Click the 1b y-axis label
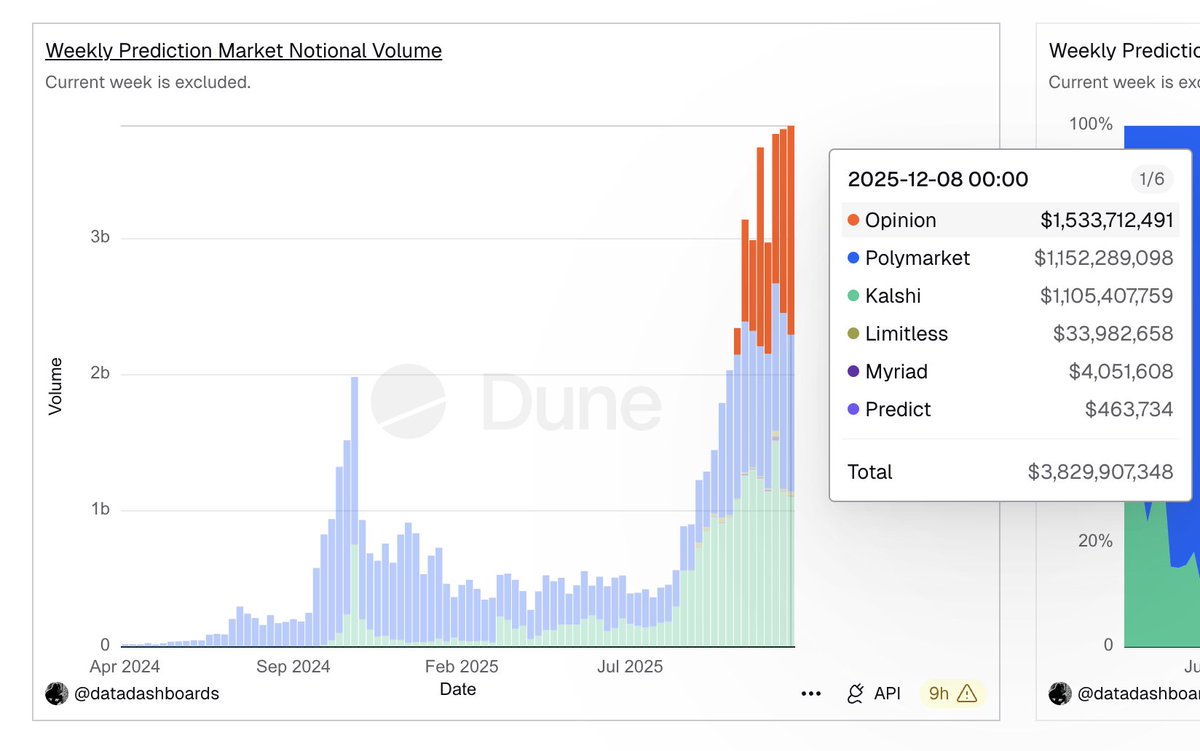 [100, 510]
